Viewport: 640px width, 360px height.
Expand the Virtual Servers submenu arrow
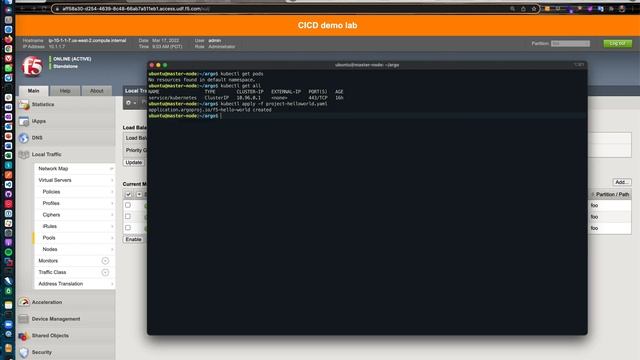coord(112,180)
